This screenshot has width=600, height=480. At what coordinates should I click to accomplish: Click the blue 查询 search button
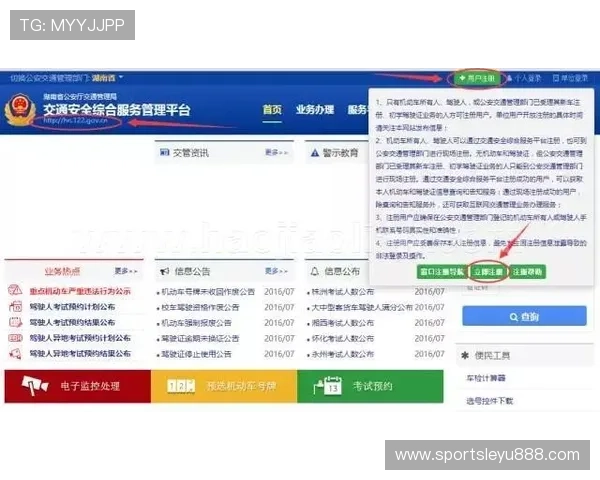coord(524,316)
